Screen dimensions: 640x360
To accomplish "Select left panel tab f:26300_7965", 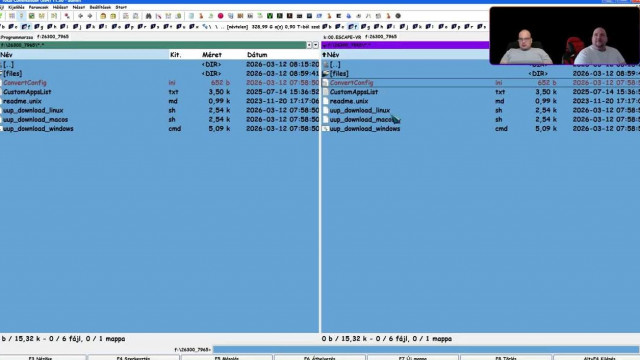I will [53, 37].
